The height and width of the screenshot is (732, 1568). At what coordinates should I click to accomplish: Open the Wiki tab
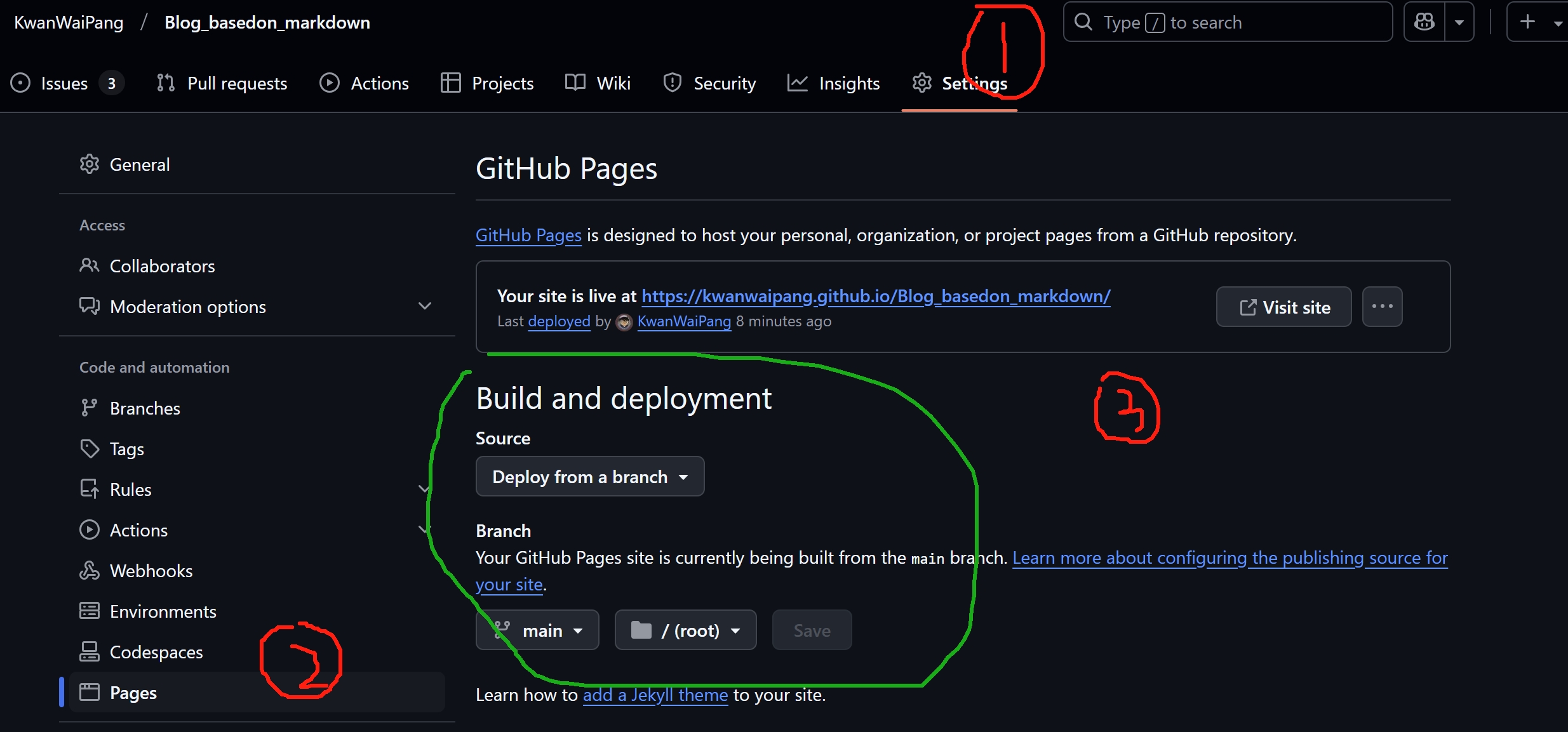pos(598,83)
